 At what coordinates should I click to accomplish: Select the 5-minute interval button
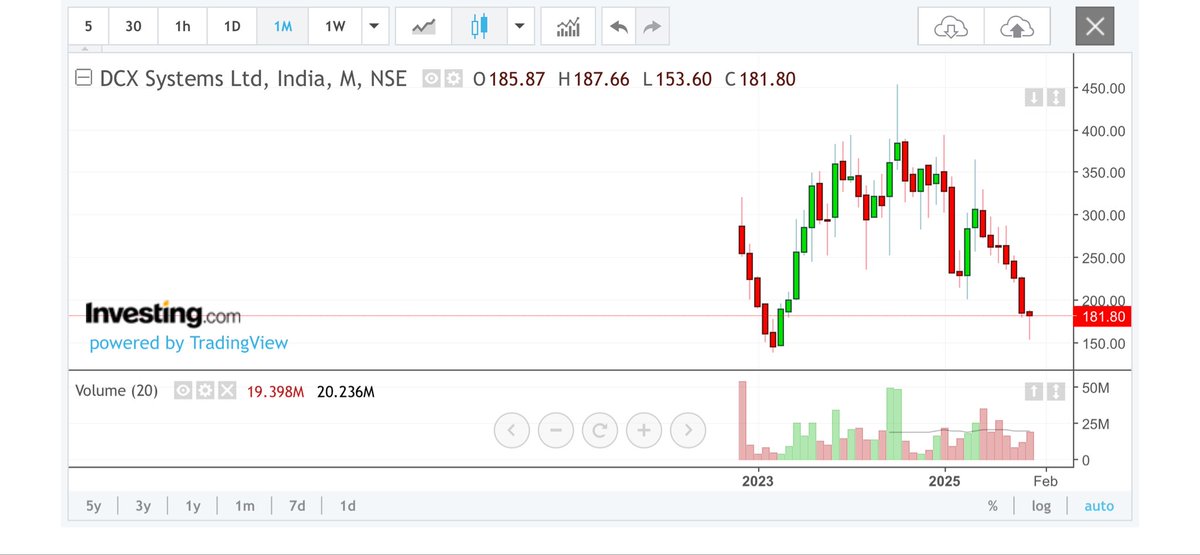coord(89,27)
